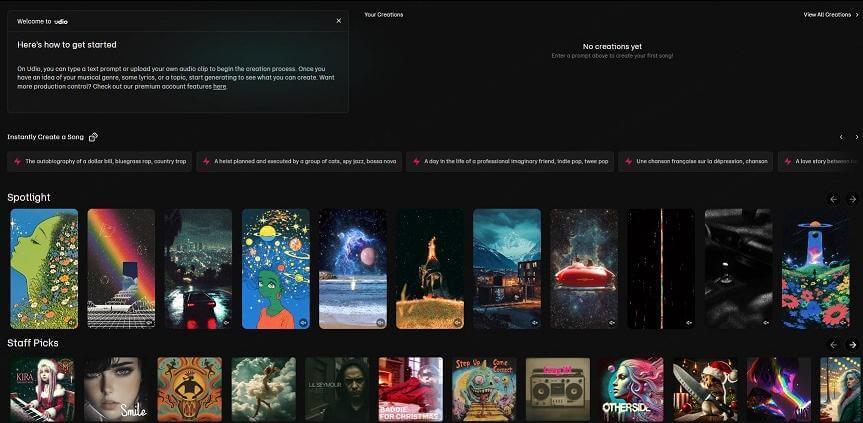The width and height of the screenshot is (863, 423).
Task: Go to next Staff Picks
Action: (852, 345)
